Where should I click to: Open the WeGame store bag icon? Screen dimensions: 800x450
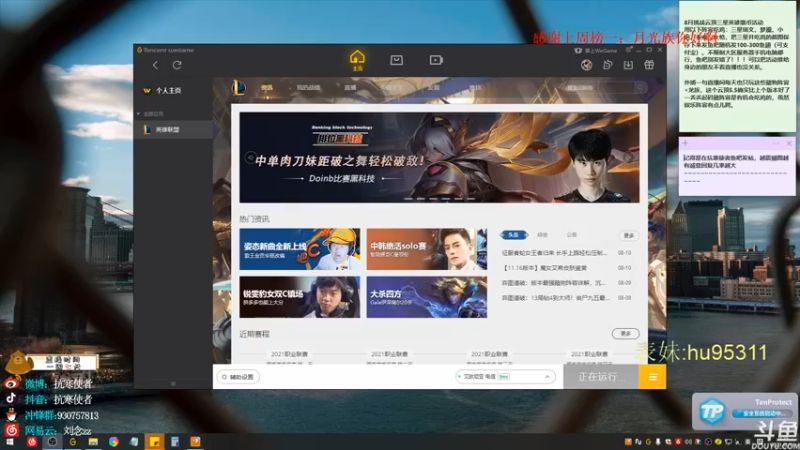[x=396, y=60]
